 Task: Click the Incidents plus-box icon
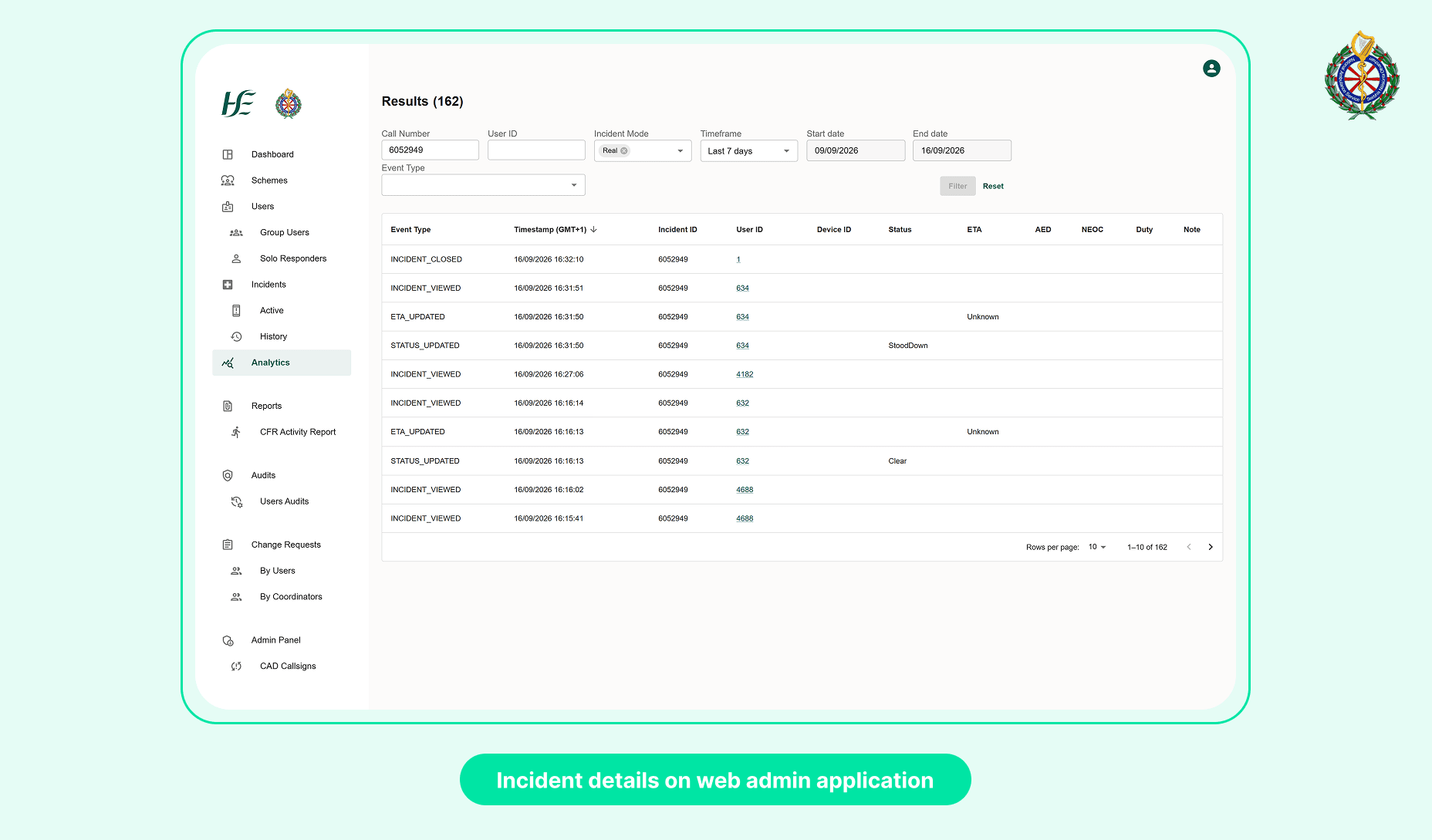(228, 285)
